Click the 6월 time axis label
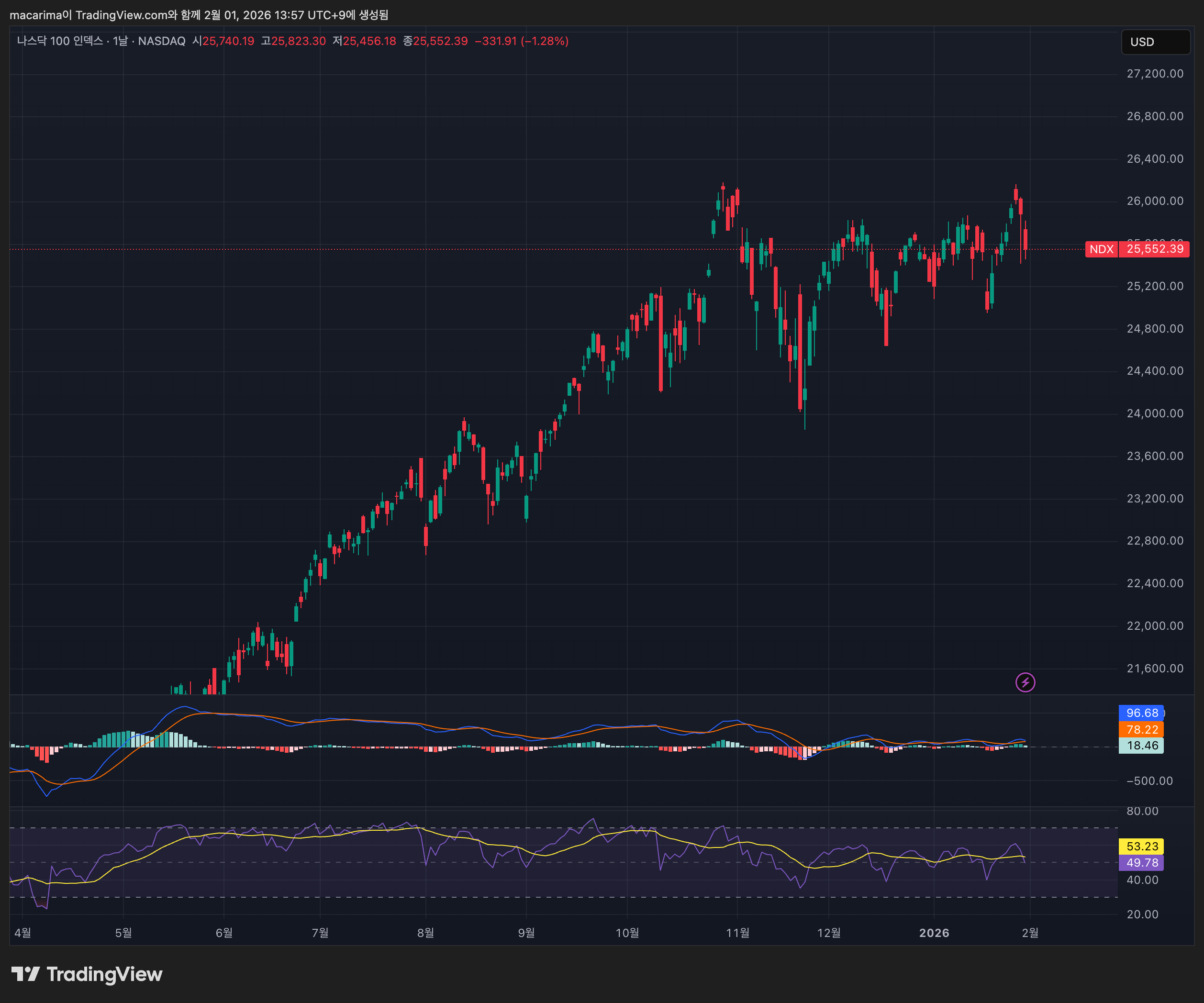1204x1003 pixels. [224, 933]
